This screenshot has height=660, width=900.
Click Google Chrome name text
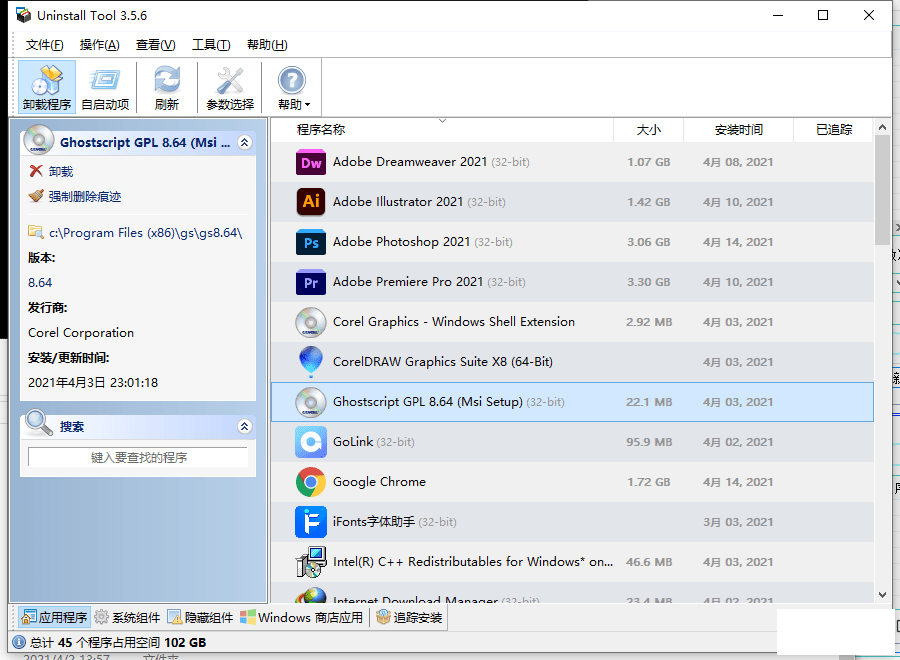tap(379, 482)
